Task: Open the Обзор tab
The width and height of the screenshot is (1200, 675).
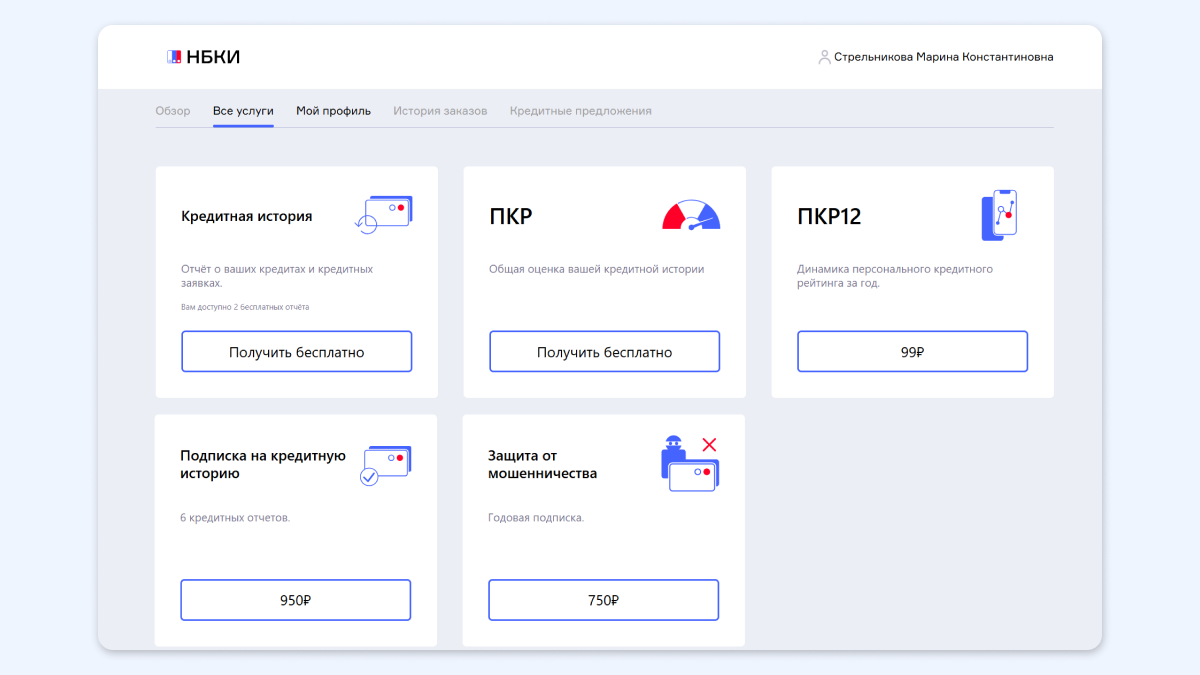Action: point(172,111)
